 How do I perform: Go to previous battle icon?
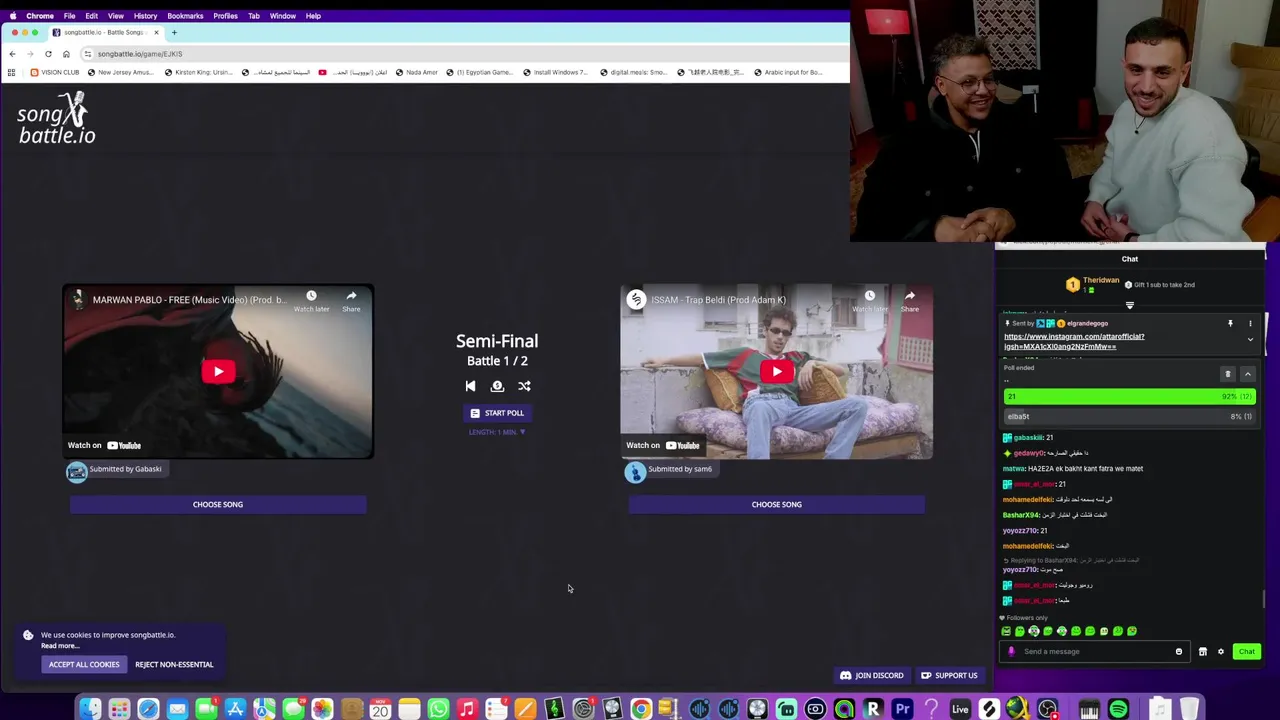pos(470,386)
